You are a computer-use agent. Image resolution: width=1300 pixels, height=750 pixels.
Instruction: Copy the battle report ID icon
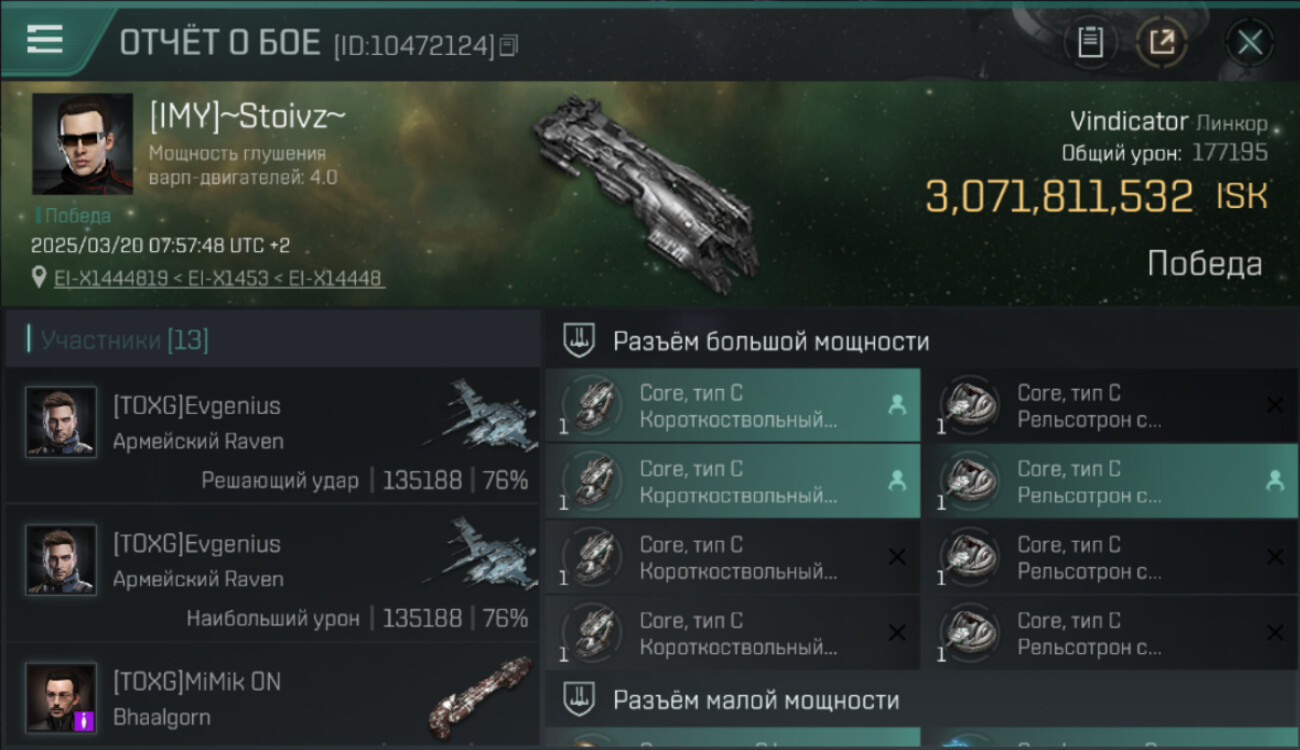tap(509, 45)
